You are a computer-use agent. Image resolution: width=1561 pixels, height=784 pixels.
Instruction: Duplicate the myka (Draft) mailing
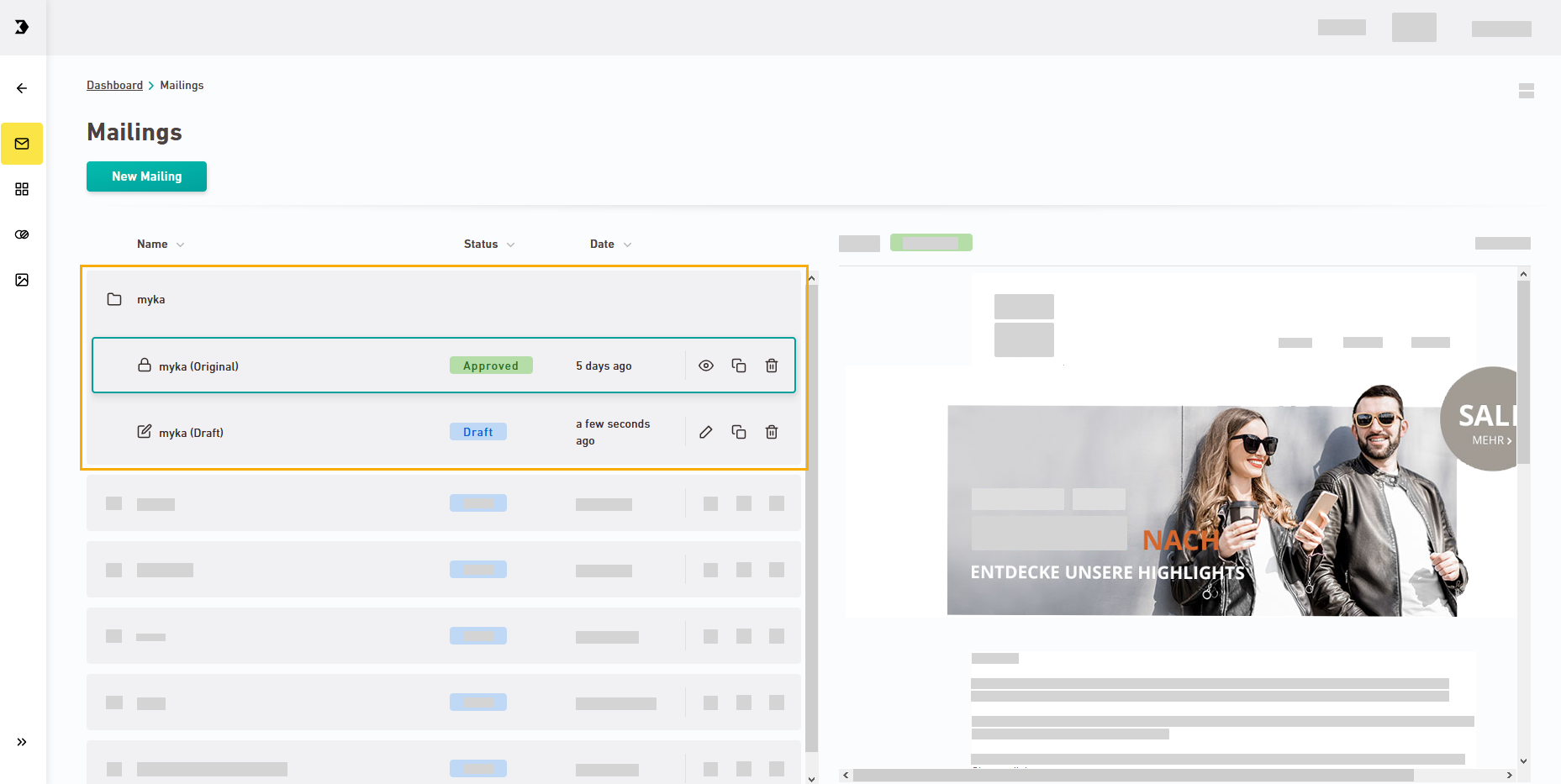coord(739,432)
